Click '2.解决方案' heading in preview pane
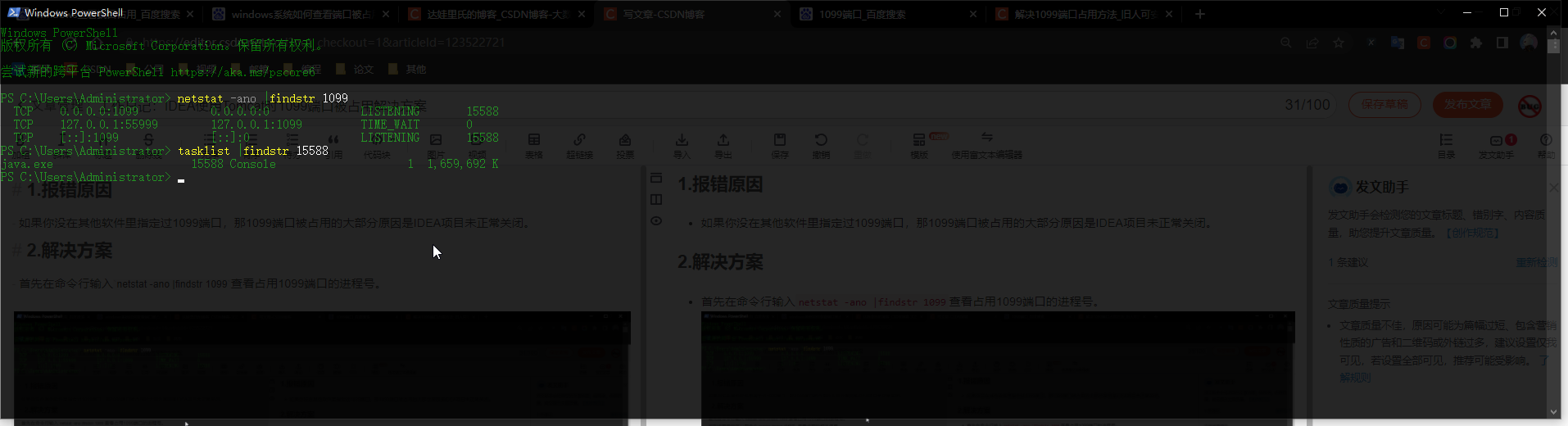The image size is (1568, 426). (720, 262)
